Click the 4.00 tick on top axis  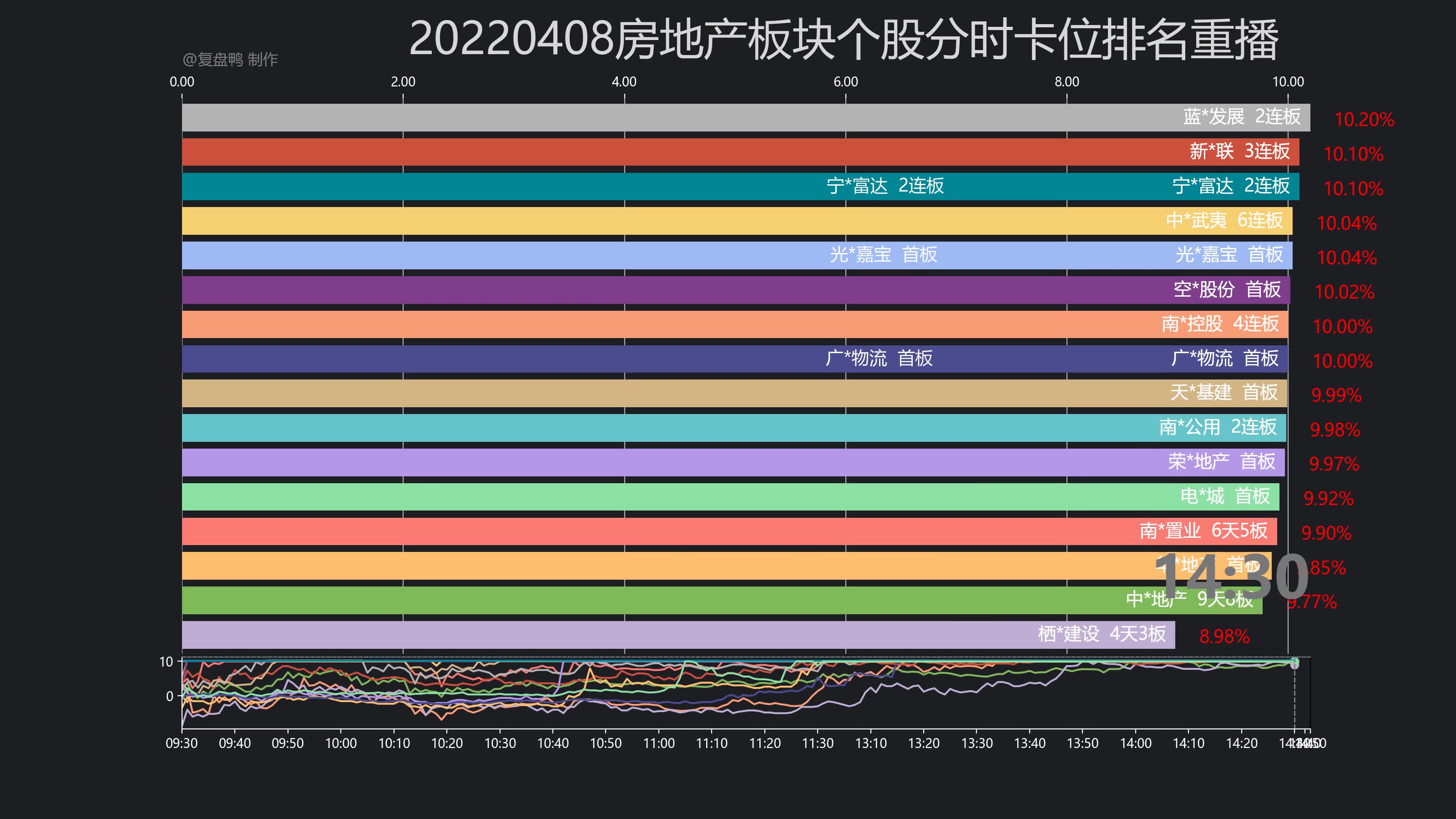(x=624, y=81)
